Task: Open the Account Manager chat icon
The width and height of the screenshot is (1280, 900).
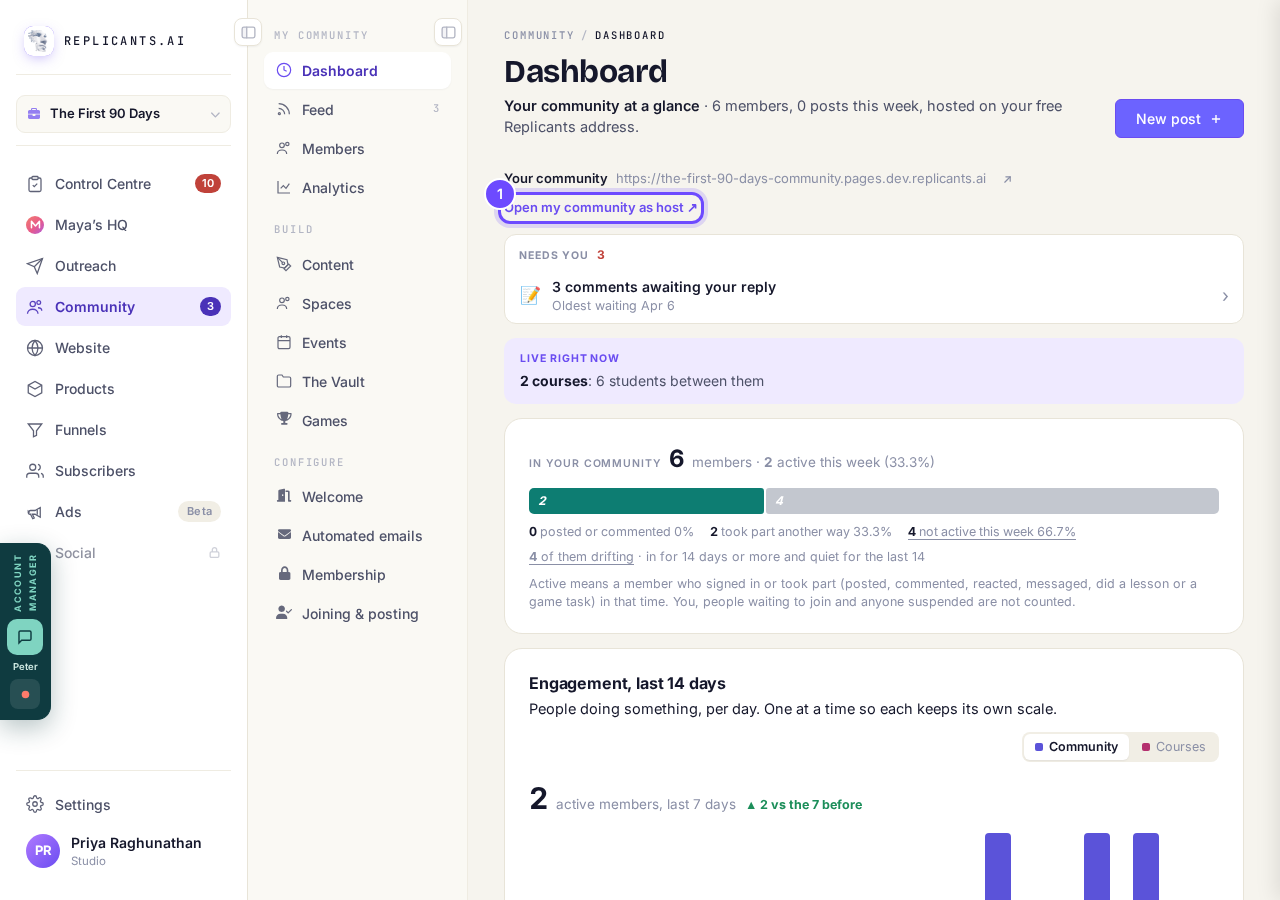Action: (x=25, y=637)
